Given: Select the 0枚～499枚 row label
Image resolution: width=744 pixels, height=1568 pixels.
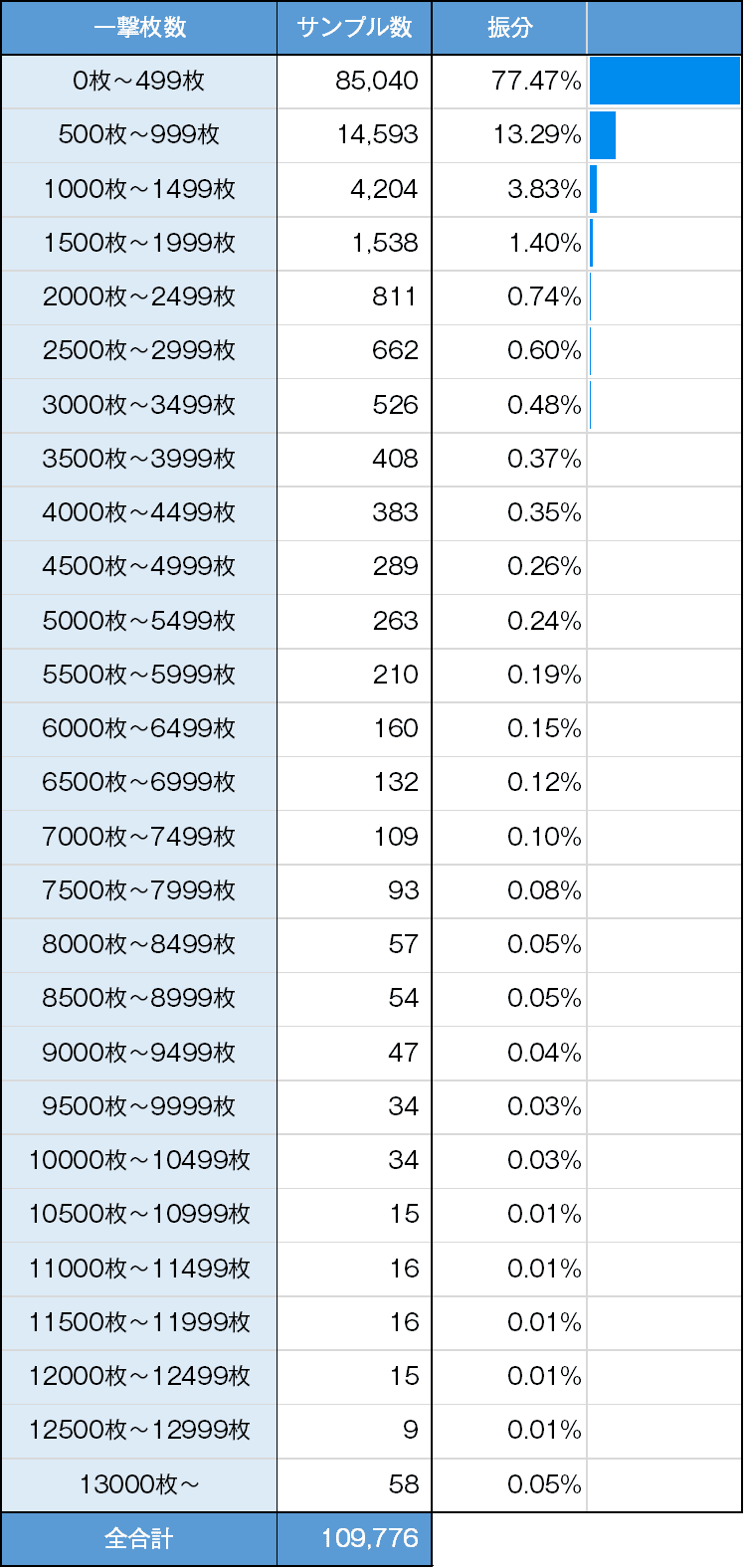Looking at the screenshot, I should coord(139,82).
